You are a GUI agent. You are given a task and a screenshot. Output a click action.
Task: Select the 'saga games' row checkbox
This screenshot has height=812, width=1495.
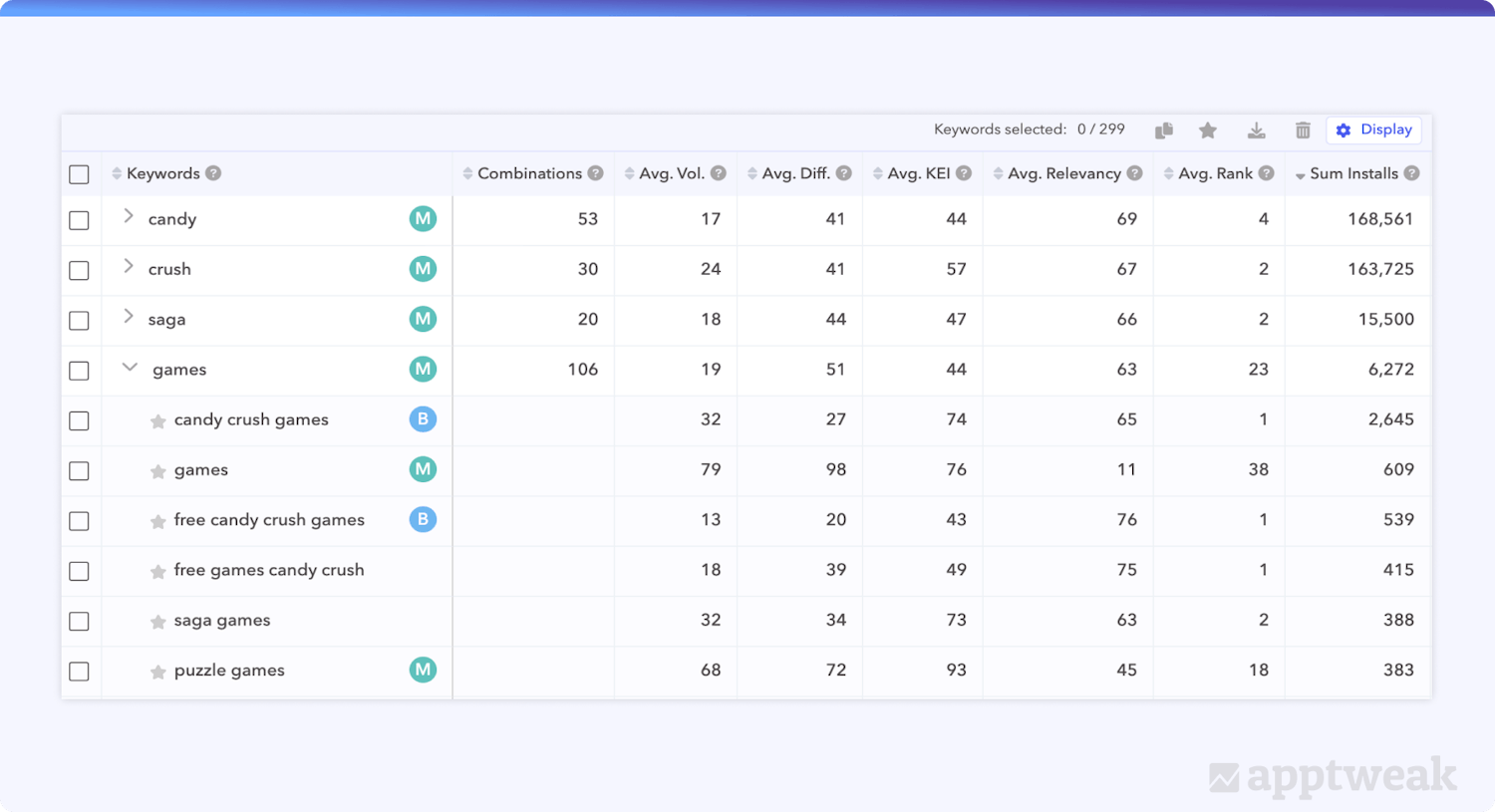(x=80, y=622)
